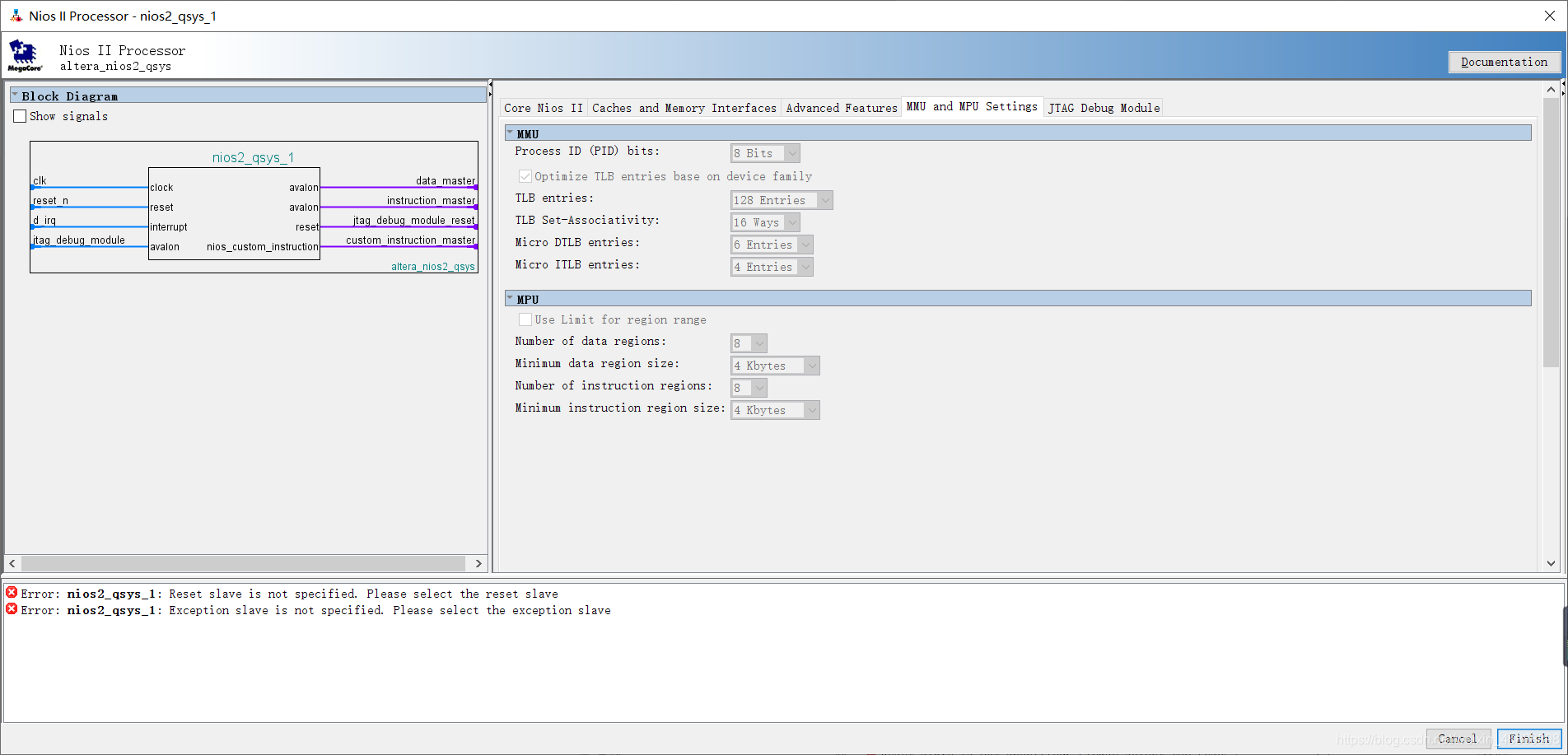
Task: Switch to JTAG Debug Module tab
Action: (1104, 108)
